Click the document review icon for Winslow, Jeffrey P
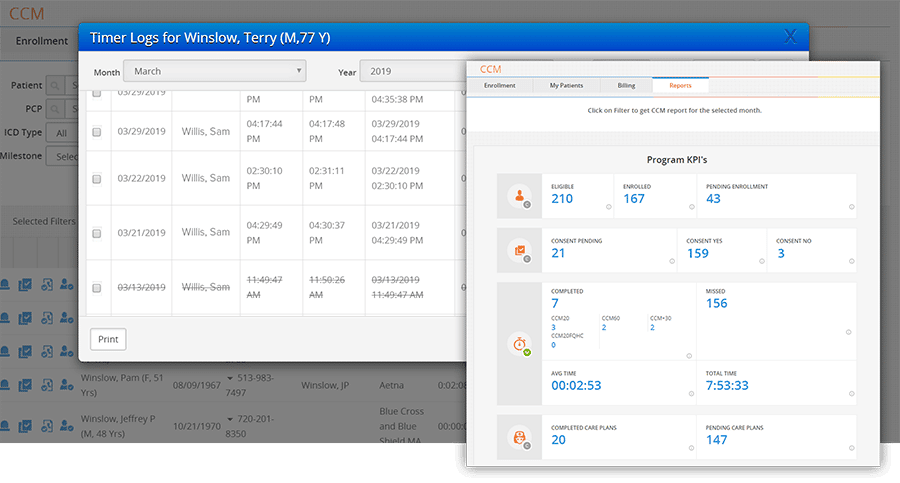 [46, 426]
